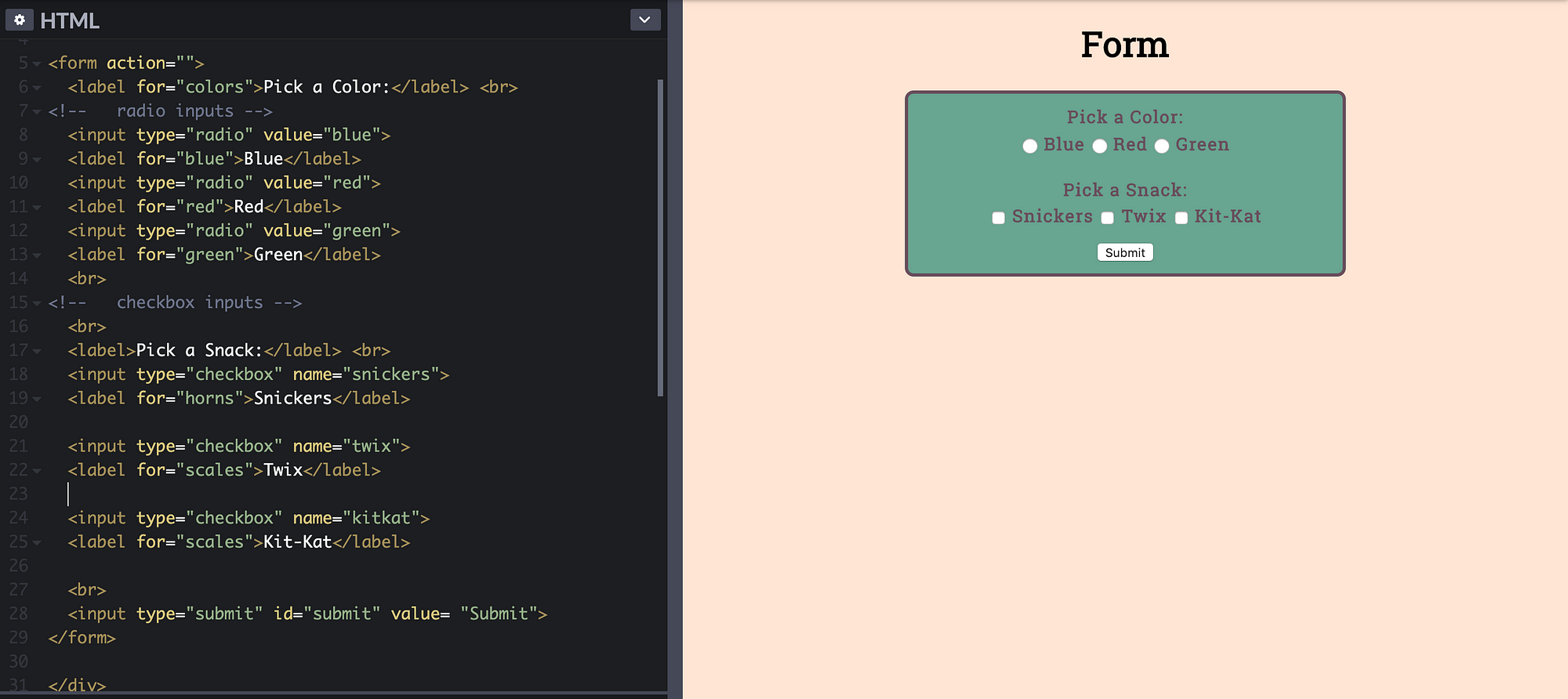Toggle fold arrow on line 19
This screenshot has width=1568, height=699.
37,399
